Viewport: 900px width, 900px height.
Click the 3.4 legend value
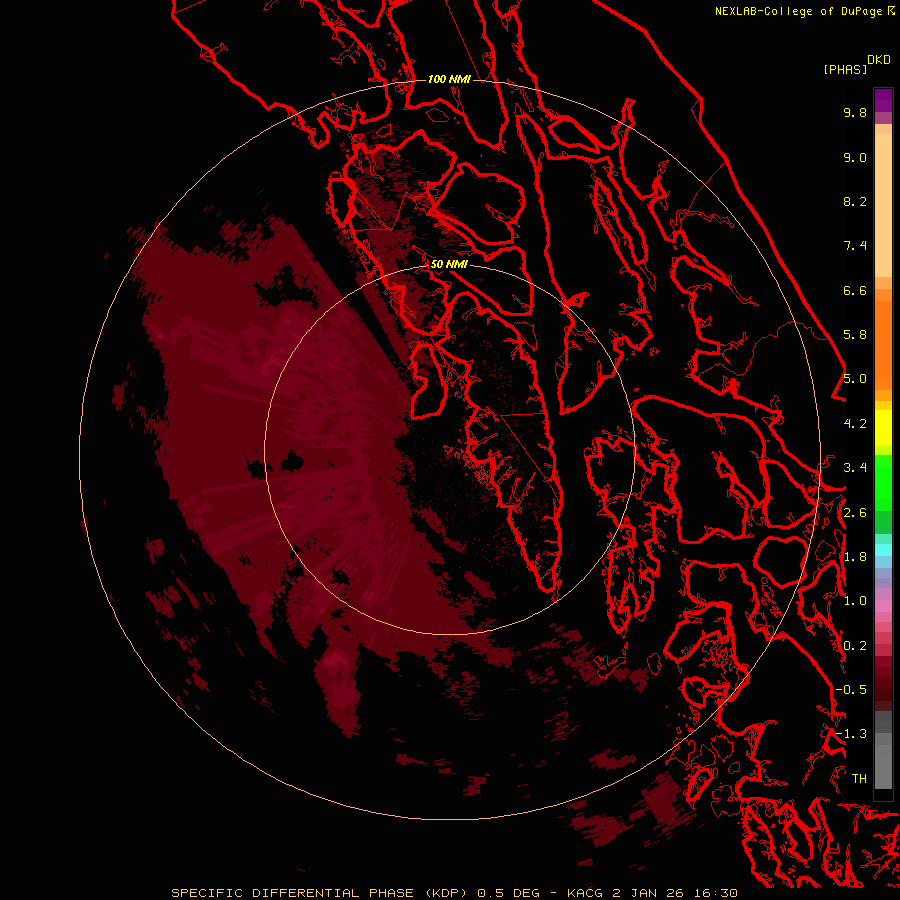click(855, 468)
